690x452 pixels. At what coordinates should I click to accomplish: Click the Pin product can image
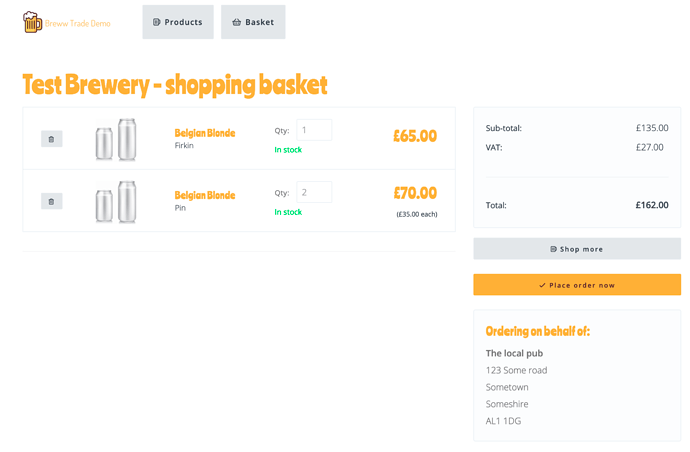coord(116,202)
